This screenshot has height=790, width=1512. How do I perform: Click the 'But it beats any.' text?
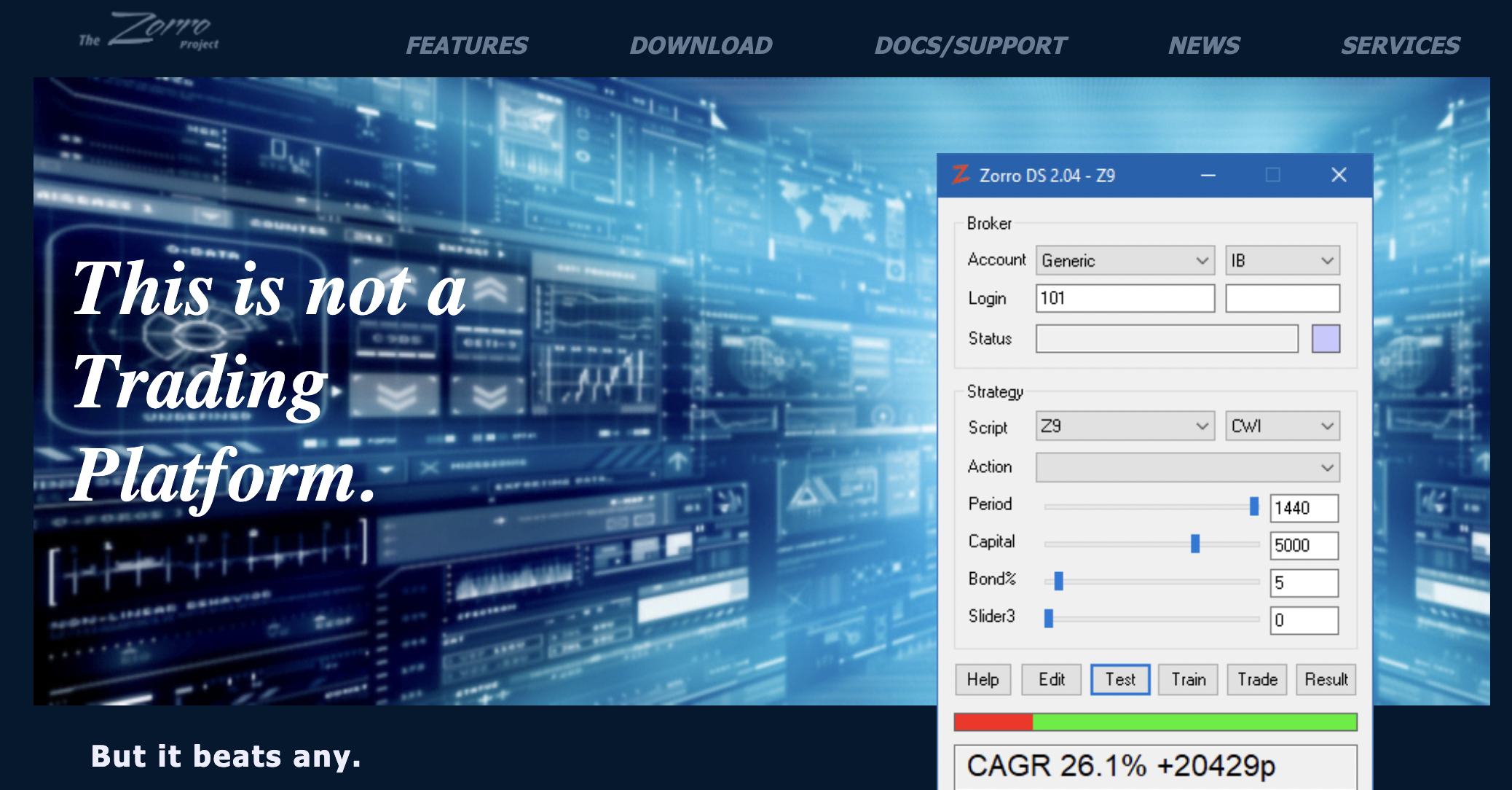pyautogui.click(x=226, y=756)
